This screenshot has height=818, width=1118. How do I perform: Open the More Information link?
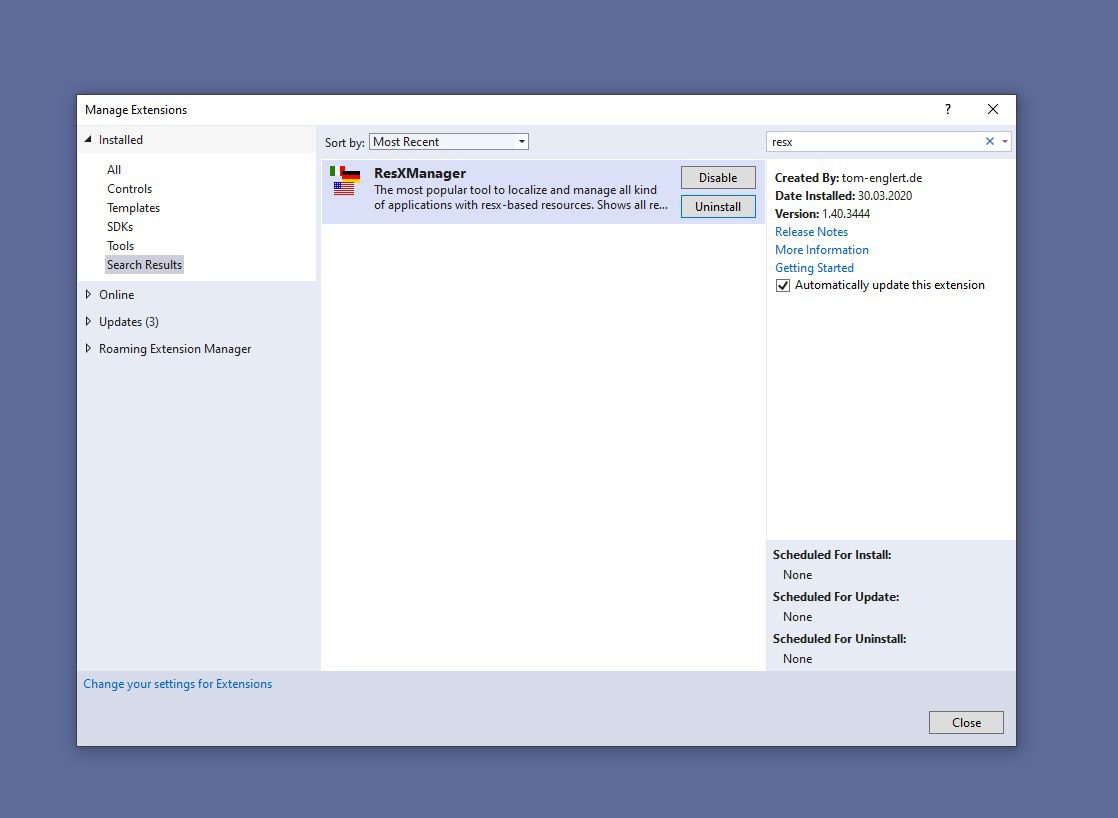click(x=822, y=250)
